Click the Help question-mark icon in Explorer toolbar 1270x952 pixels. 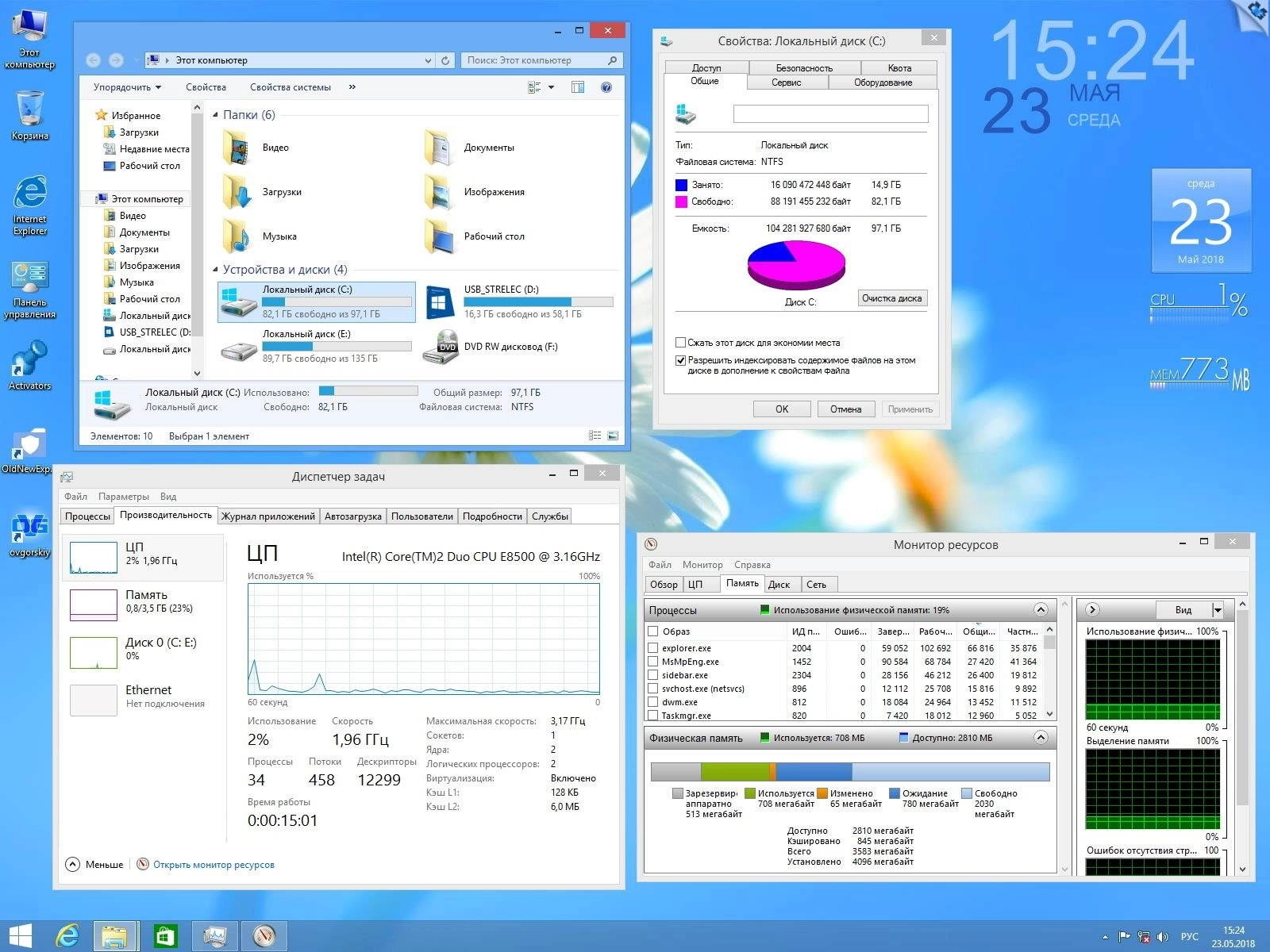(606, 87)
